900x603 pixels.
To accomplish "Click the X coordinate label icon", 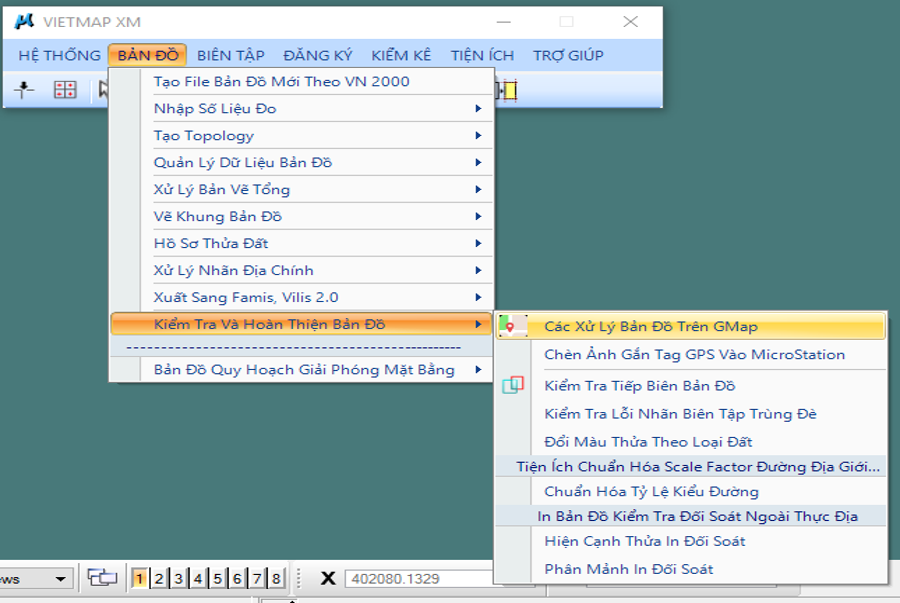I will (x=328, y=578).
